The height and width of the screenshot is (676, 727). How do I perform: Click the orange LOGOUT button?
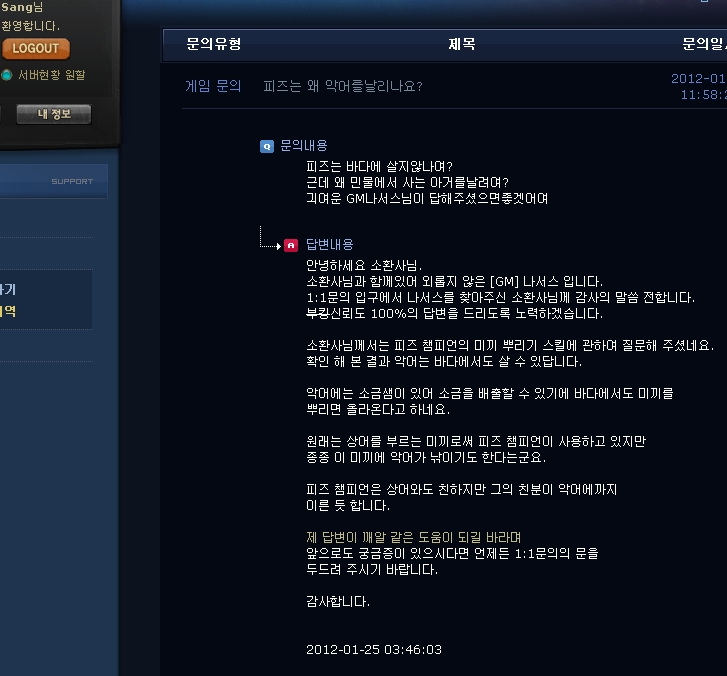tap(36, 49)
